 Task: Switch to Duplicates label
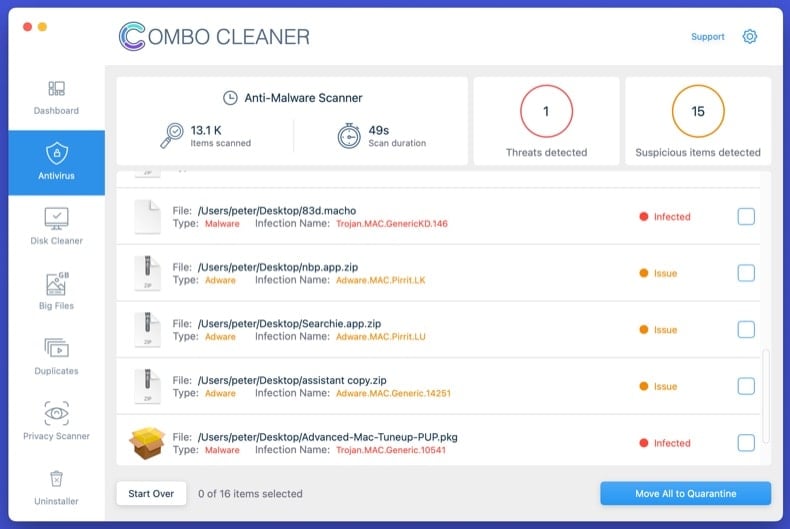(56, 370)
